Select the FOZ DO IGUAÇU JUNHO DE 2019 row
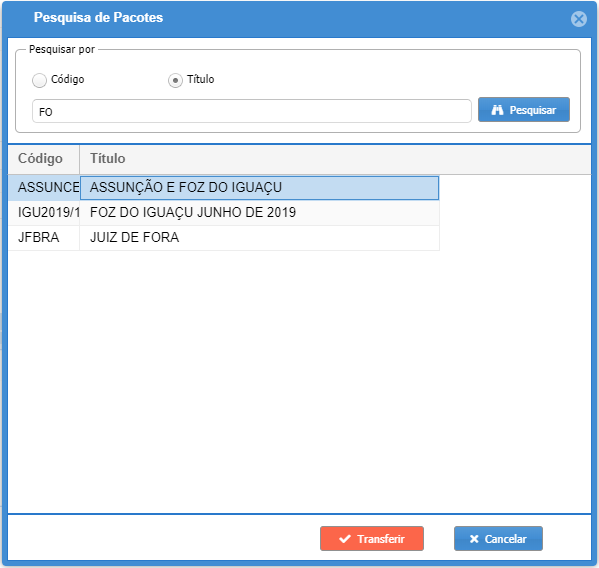 (x=223, y=212)
